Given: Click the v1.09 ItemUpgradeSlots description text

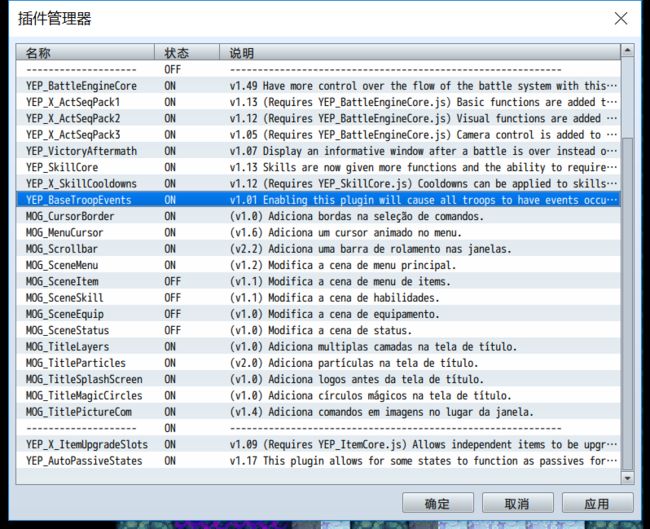Looking at the screenshot, I should 423,444.
